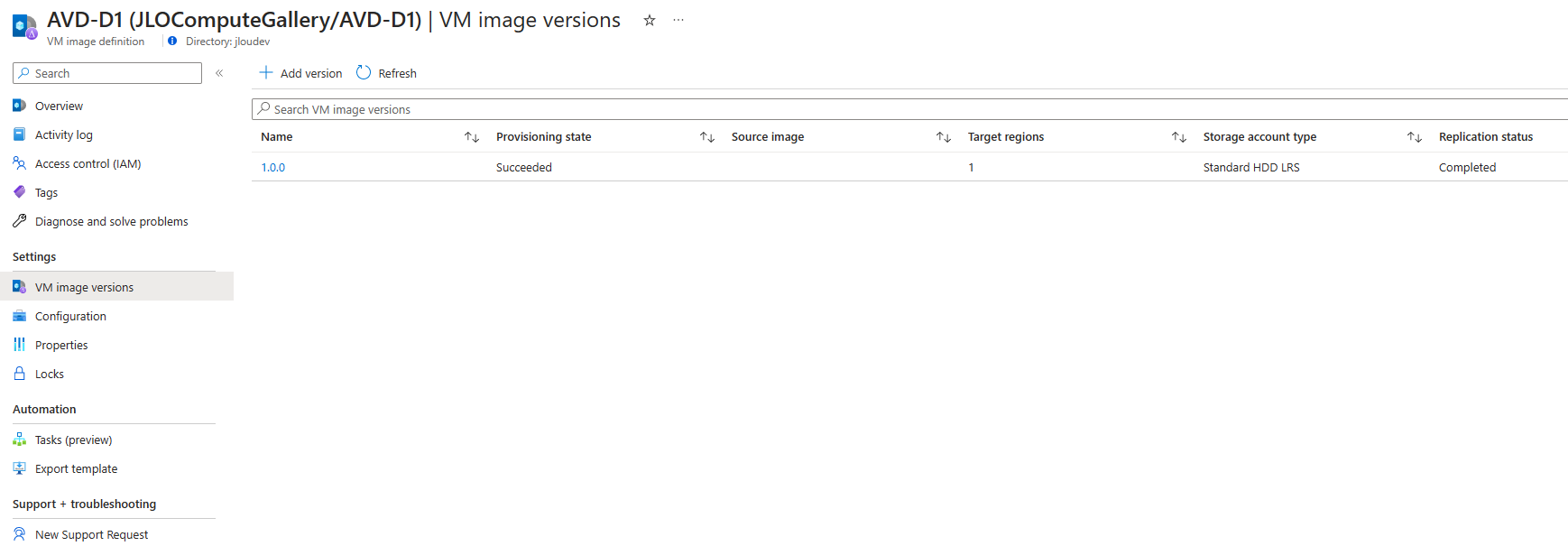Viewport: 1568px width, 546px height.
Task: Click target regions value 1
Action: tap(971, 167)
